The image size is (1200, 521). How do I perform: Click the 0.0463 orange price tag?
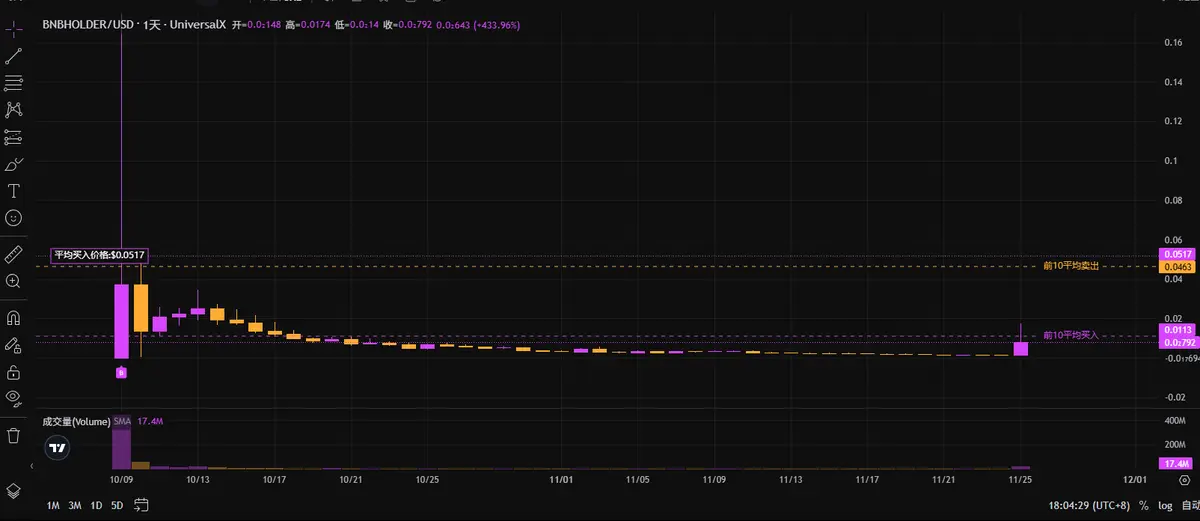[x=1176, y=267]
